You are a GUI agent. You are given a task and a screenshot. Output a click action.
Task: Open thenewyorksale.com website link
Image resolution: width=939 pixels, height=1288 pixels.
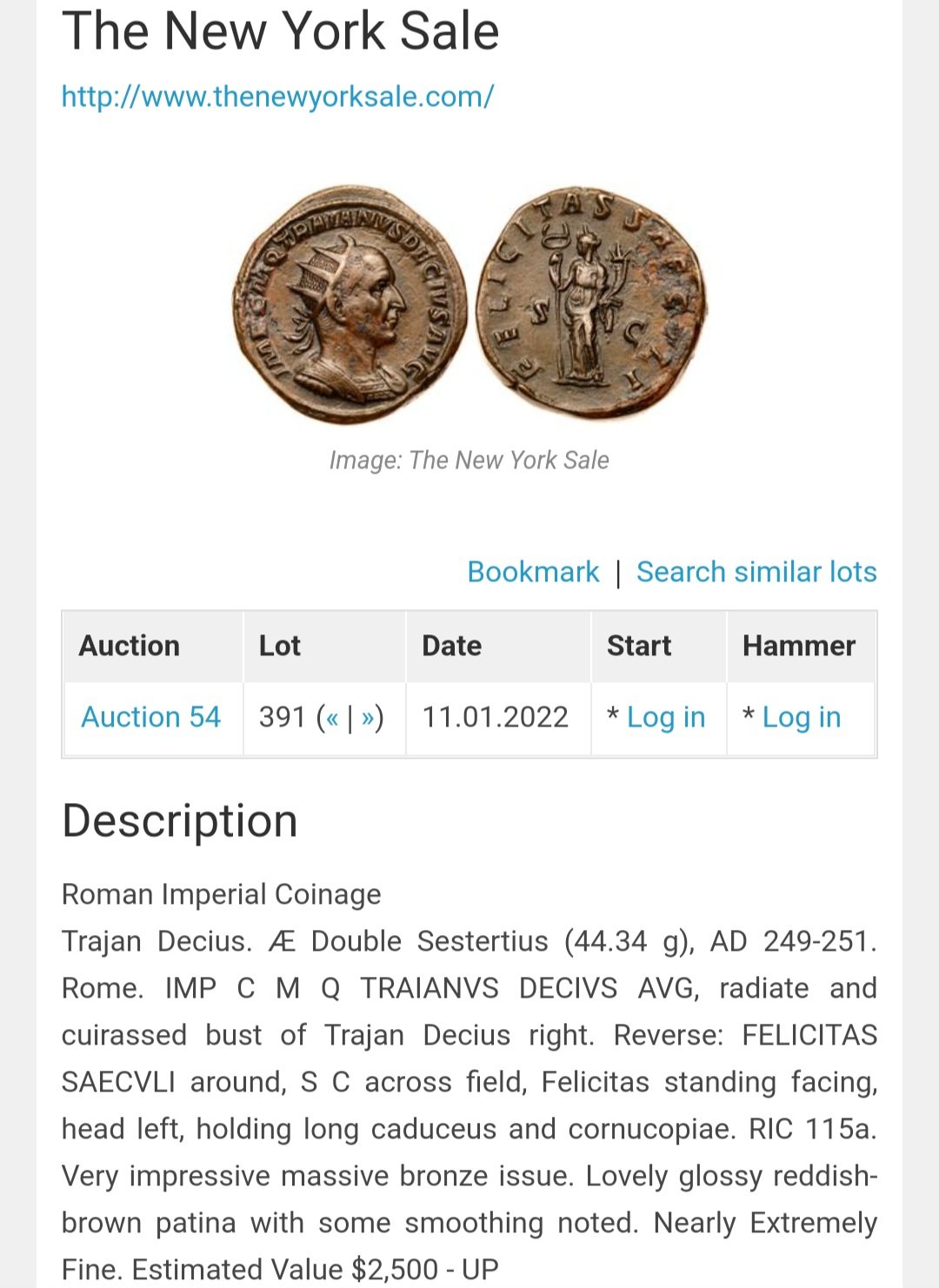click(x=277, y=96)
